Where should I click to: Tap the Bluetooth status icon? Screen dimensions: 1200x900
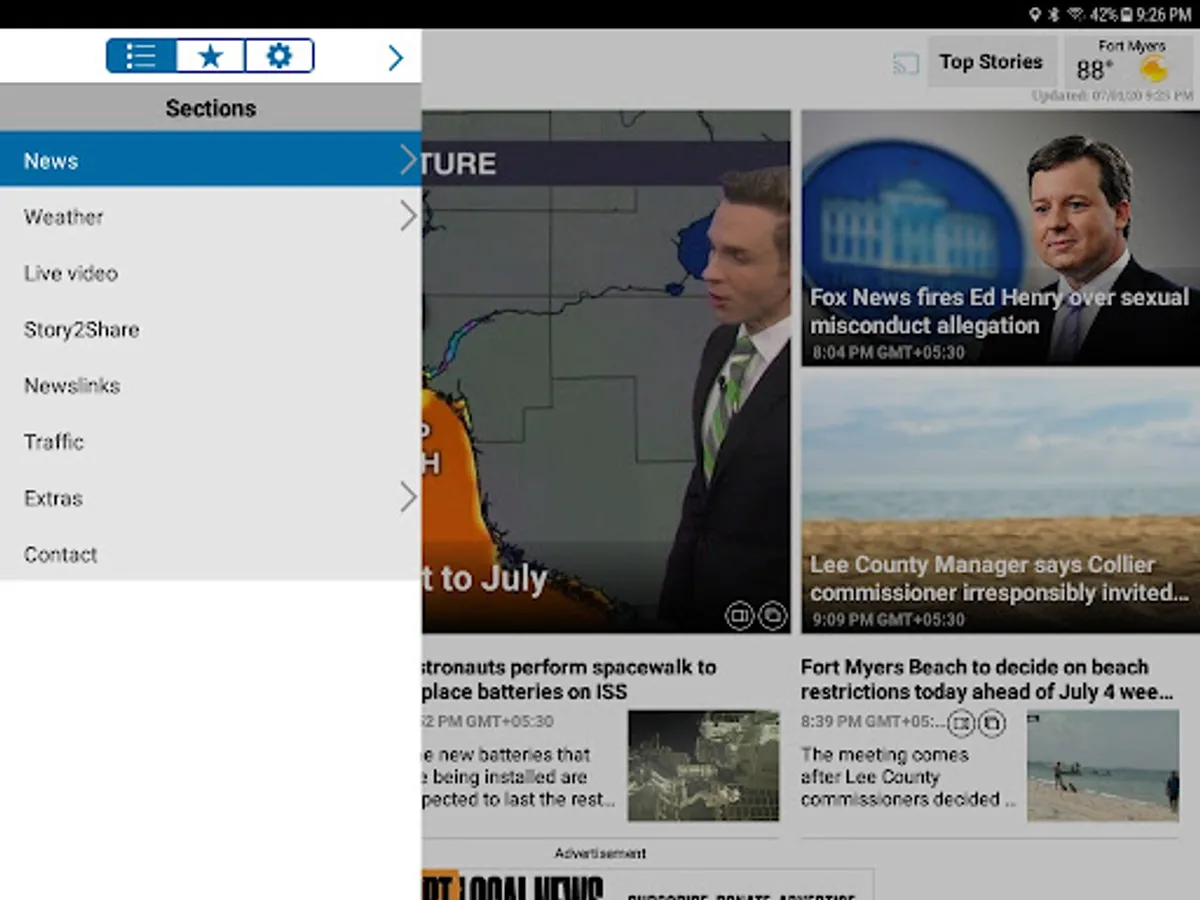tap(1054, 15)
